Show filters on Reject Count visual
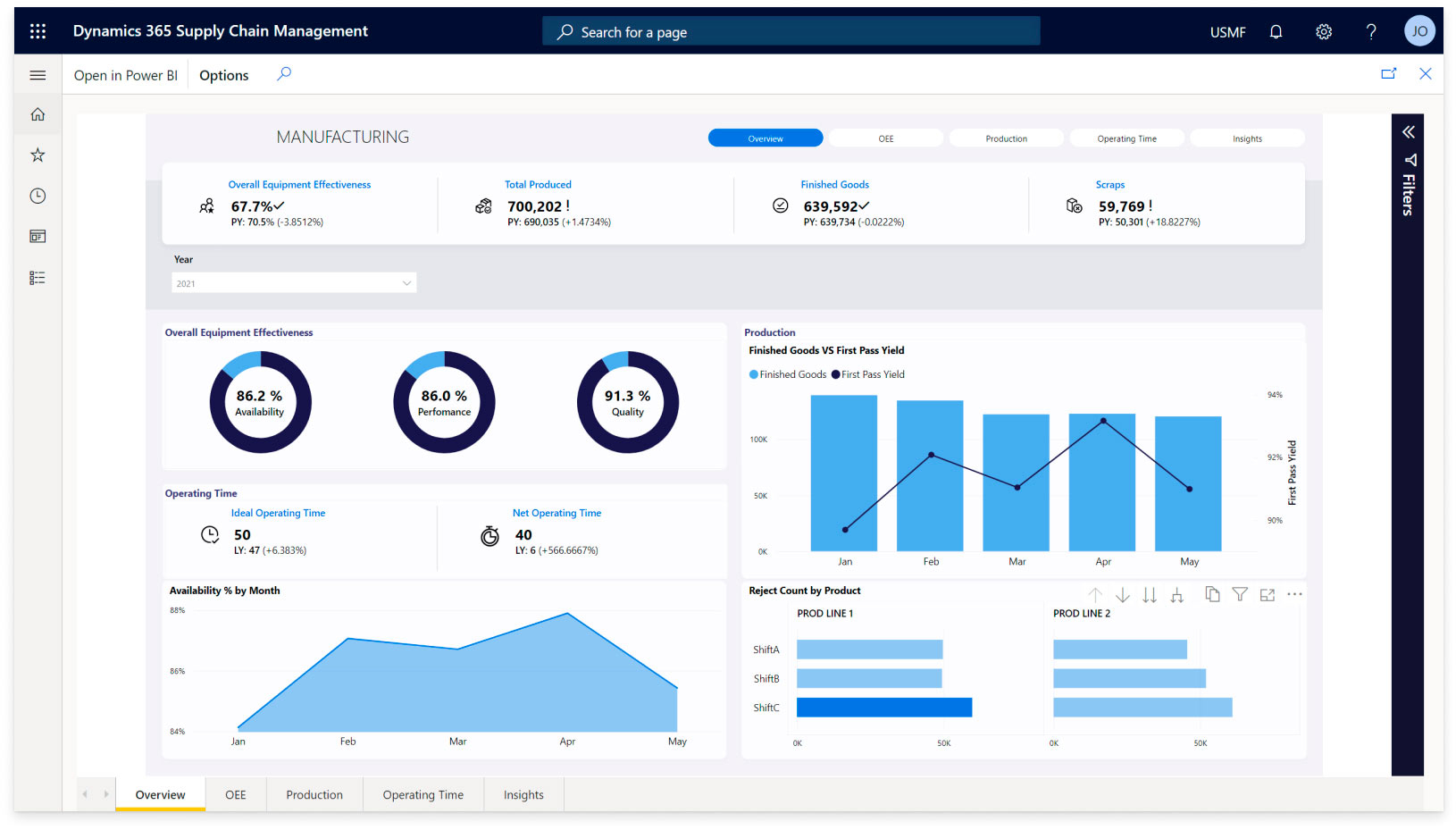Screen dimensions: 1456x830 (1240, 594)
